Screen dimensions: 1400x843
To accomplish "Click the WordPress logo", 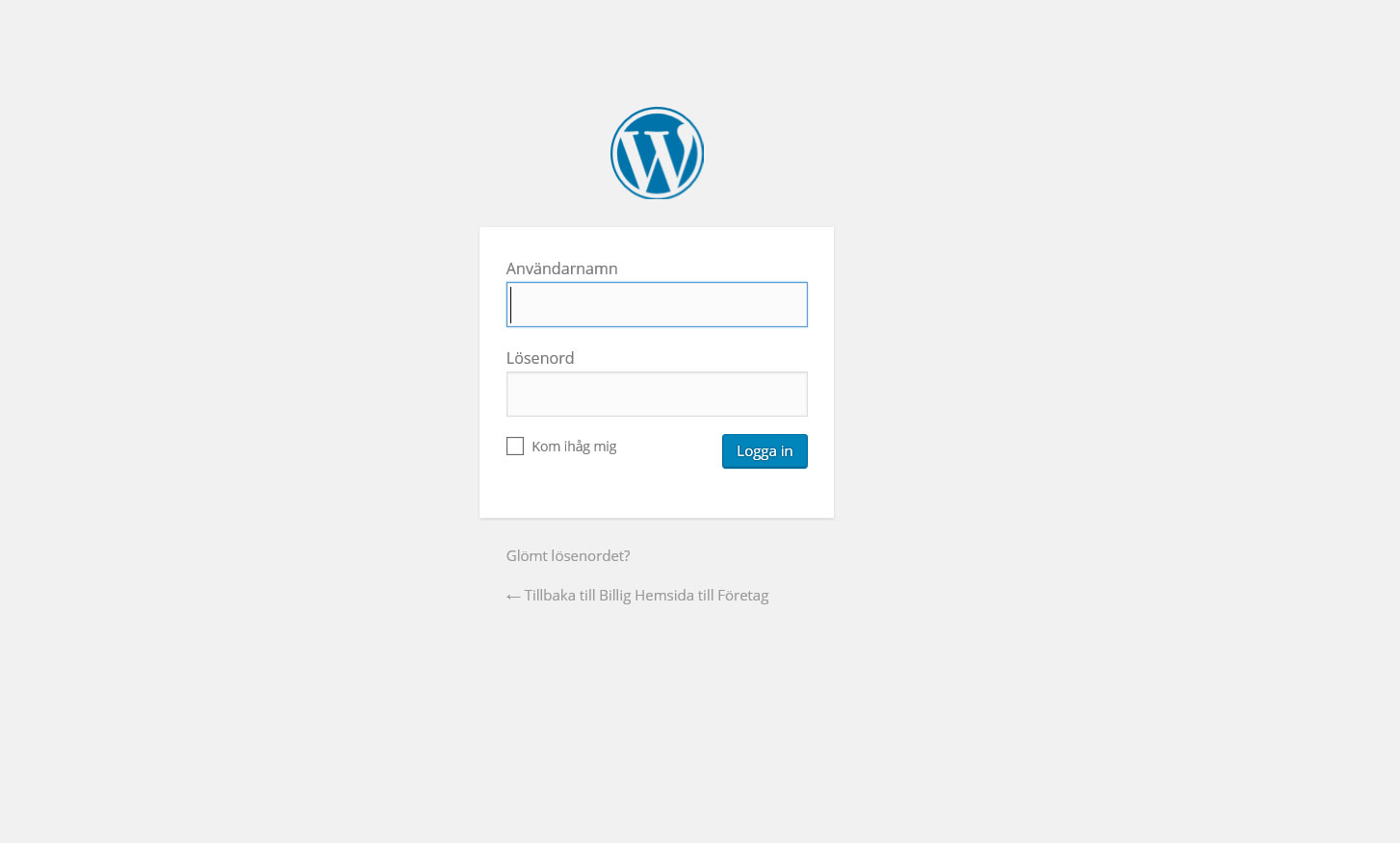I will (657, 153).
